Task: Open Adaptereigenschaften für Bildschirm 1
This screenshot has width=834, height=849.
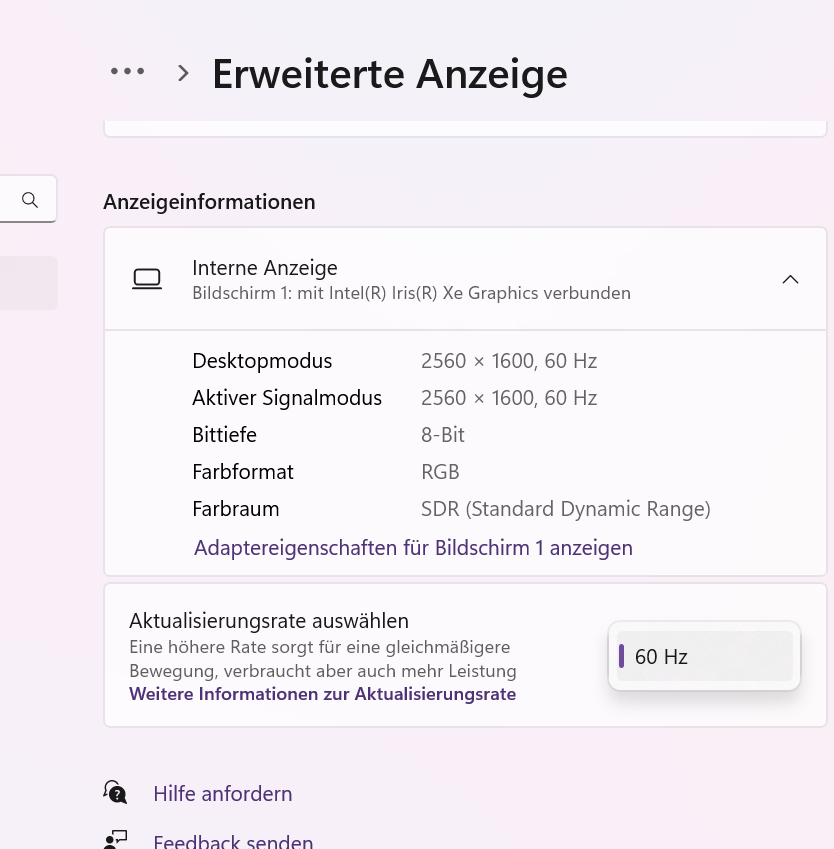Action: pyautogui.click(x=413, y=547)
